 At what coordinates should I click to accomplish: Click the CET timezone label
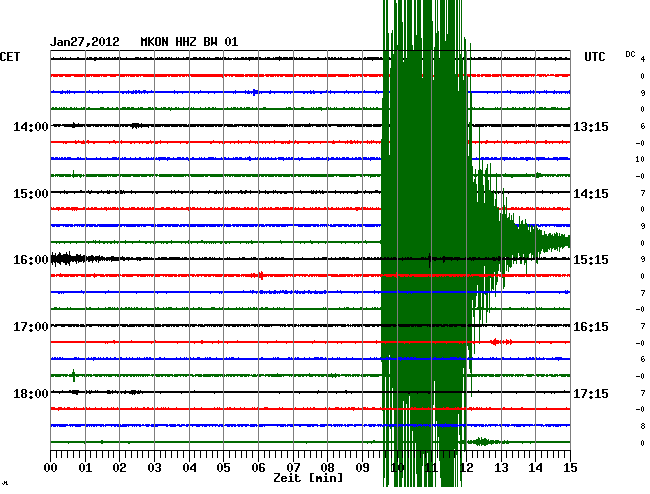10,57
